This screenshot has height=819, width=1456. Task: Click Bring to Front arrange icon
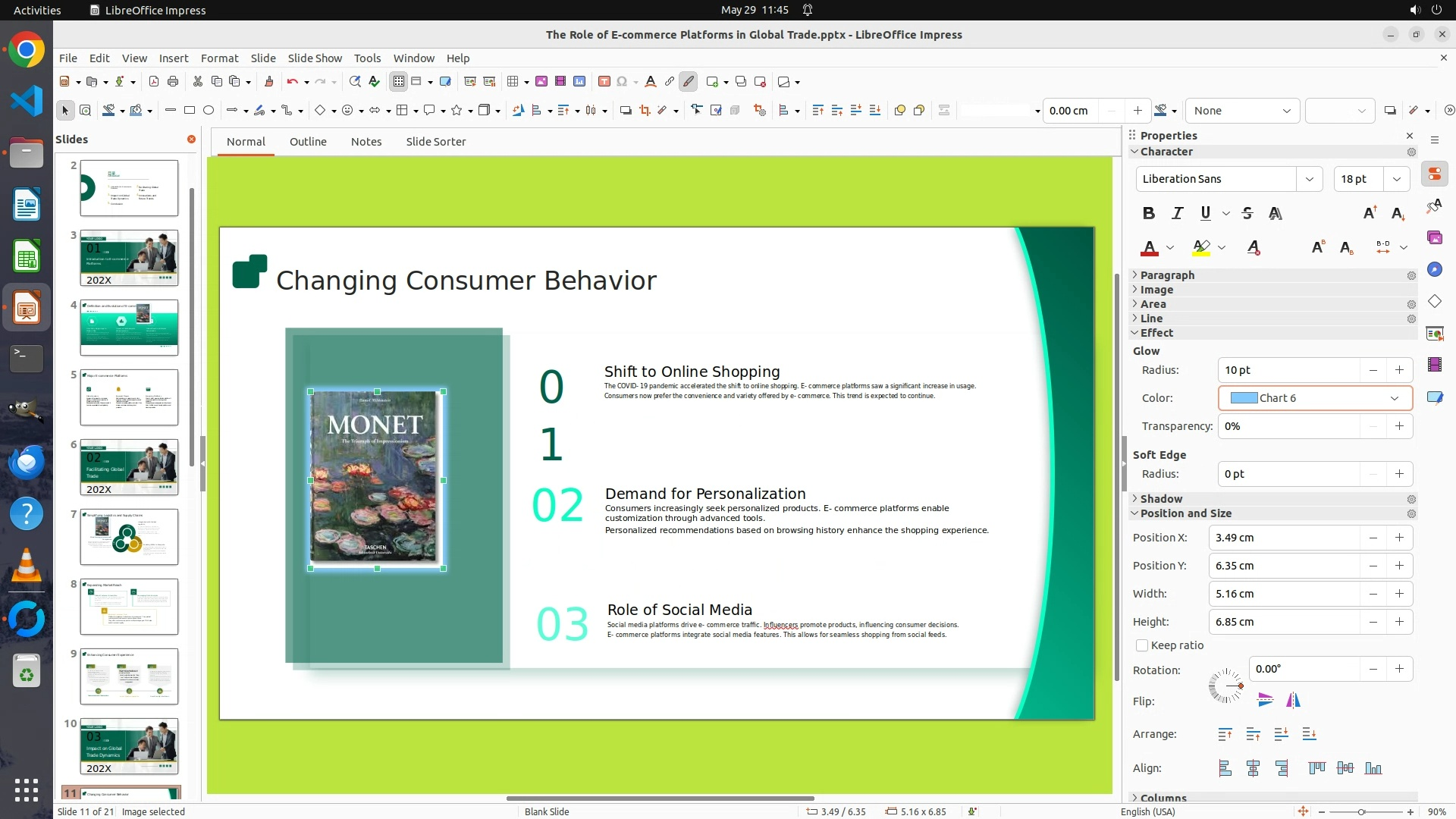click(1225, 734)
